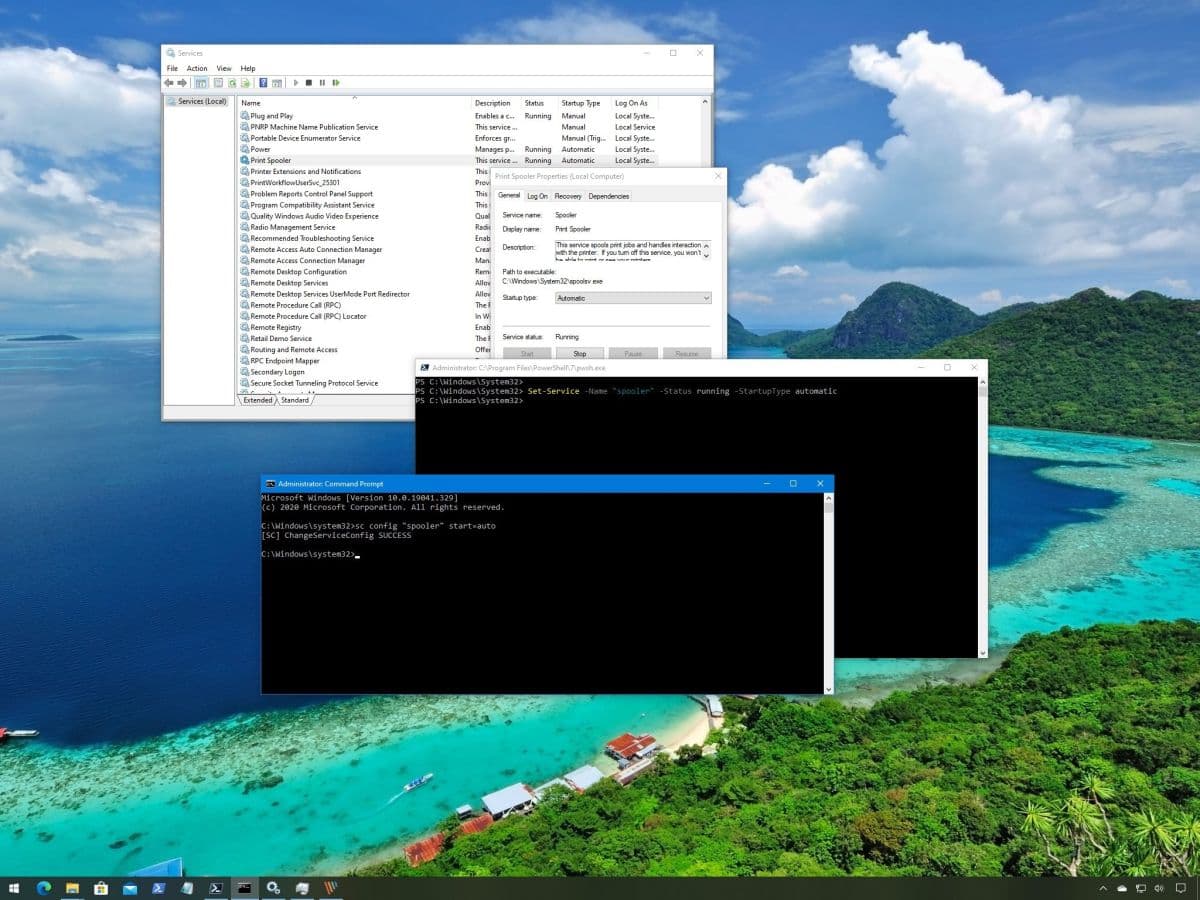Open the OneDrive cloud icon in system tray

click(x=1122, y=888)
